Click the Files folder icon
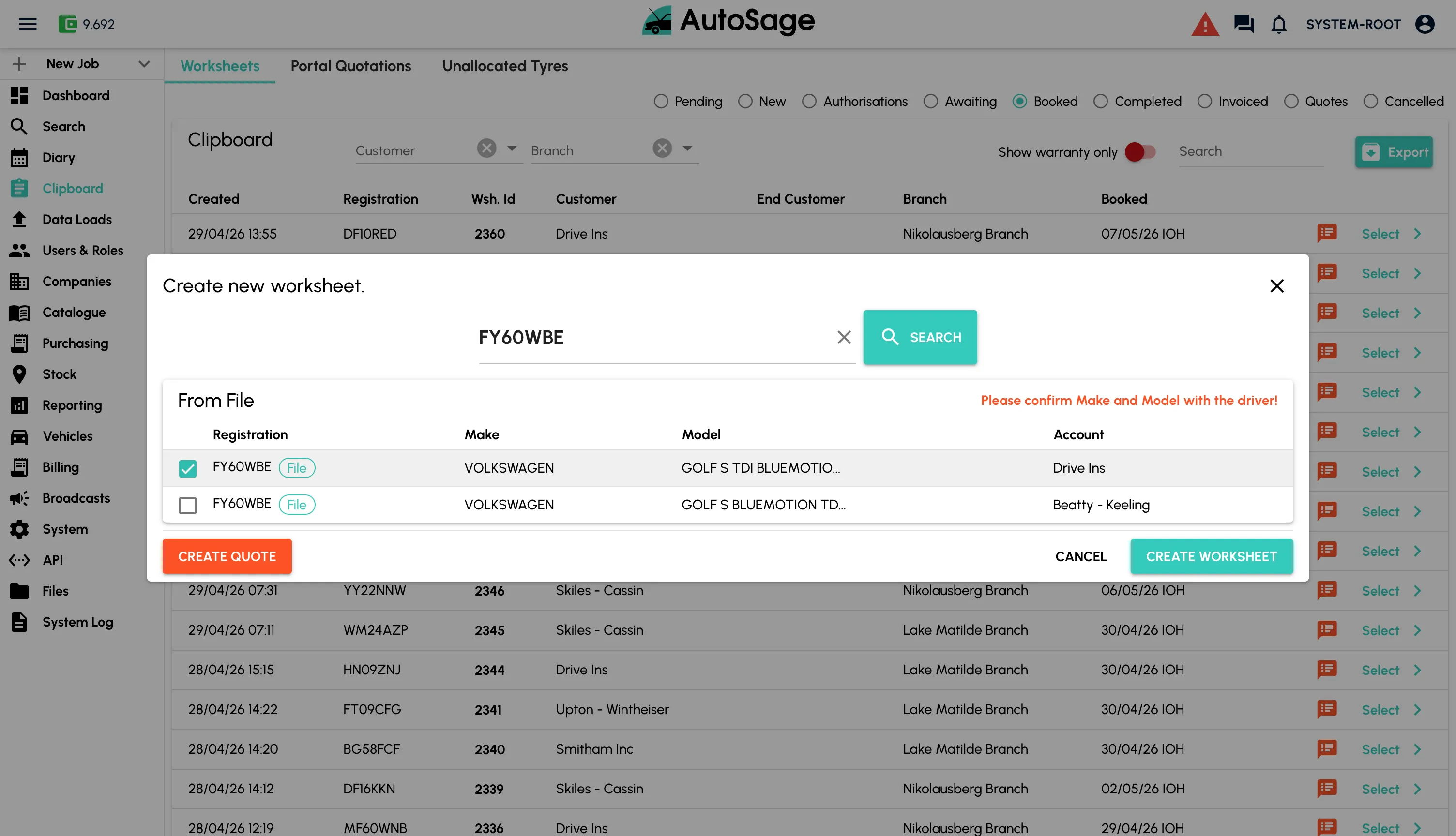1456x836 pixels. (19, 591)
